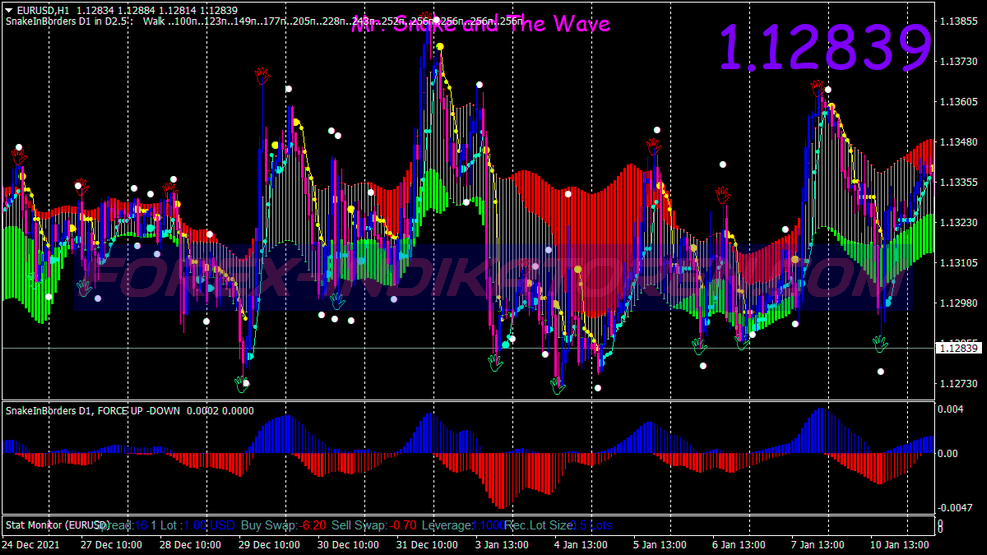The height and width of the screenshot is (555, 987).
Task: Click the large purple 1.12839 price display
Action: tap(825, 47)
